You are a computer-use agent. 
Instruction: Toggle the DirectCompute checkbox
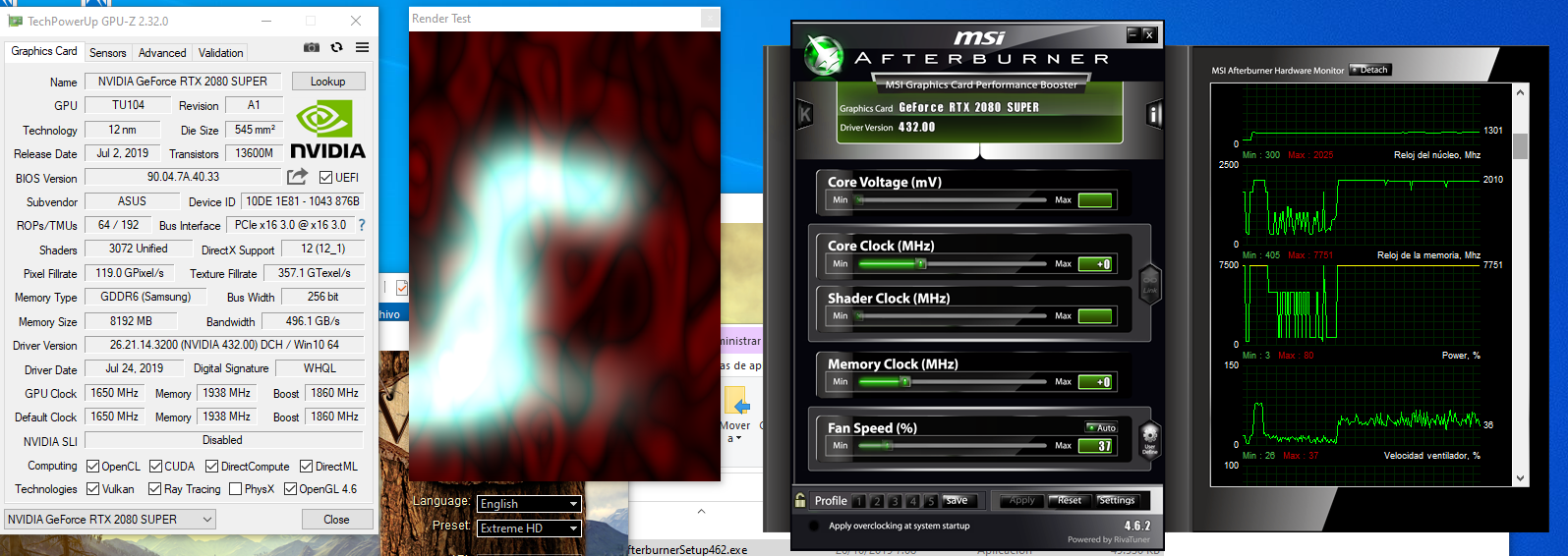pos(211,467)
